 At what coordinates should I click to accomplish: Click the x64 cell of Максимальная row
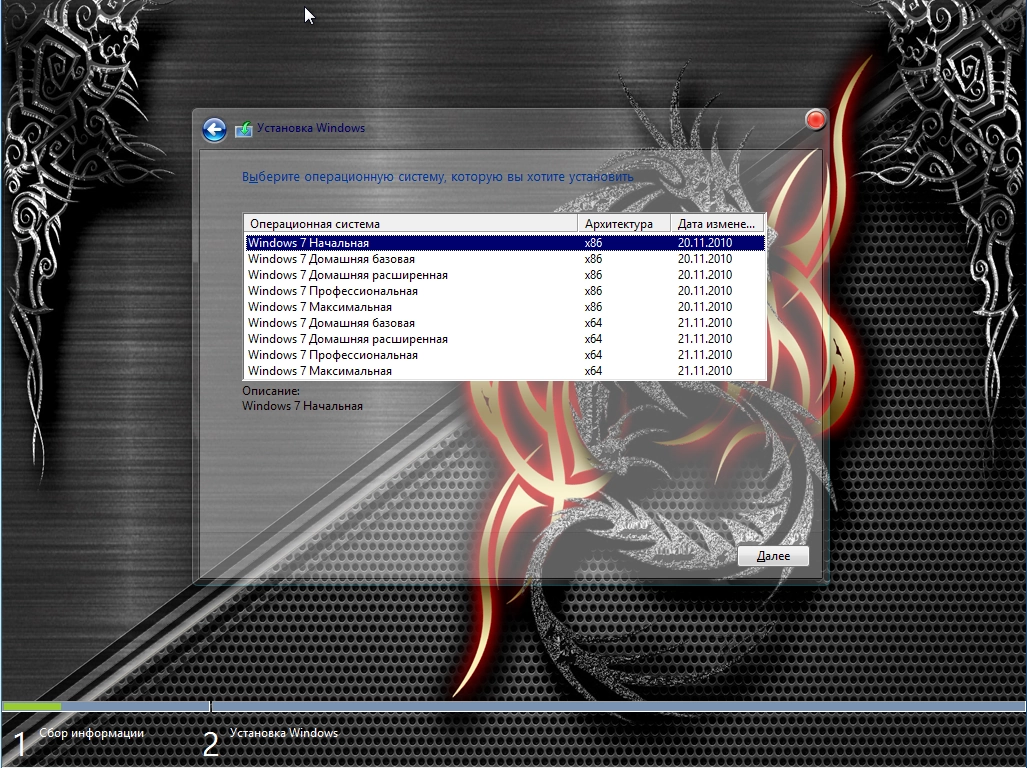coord(593,371)
